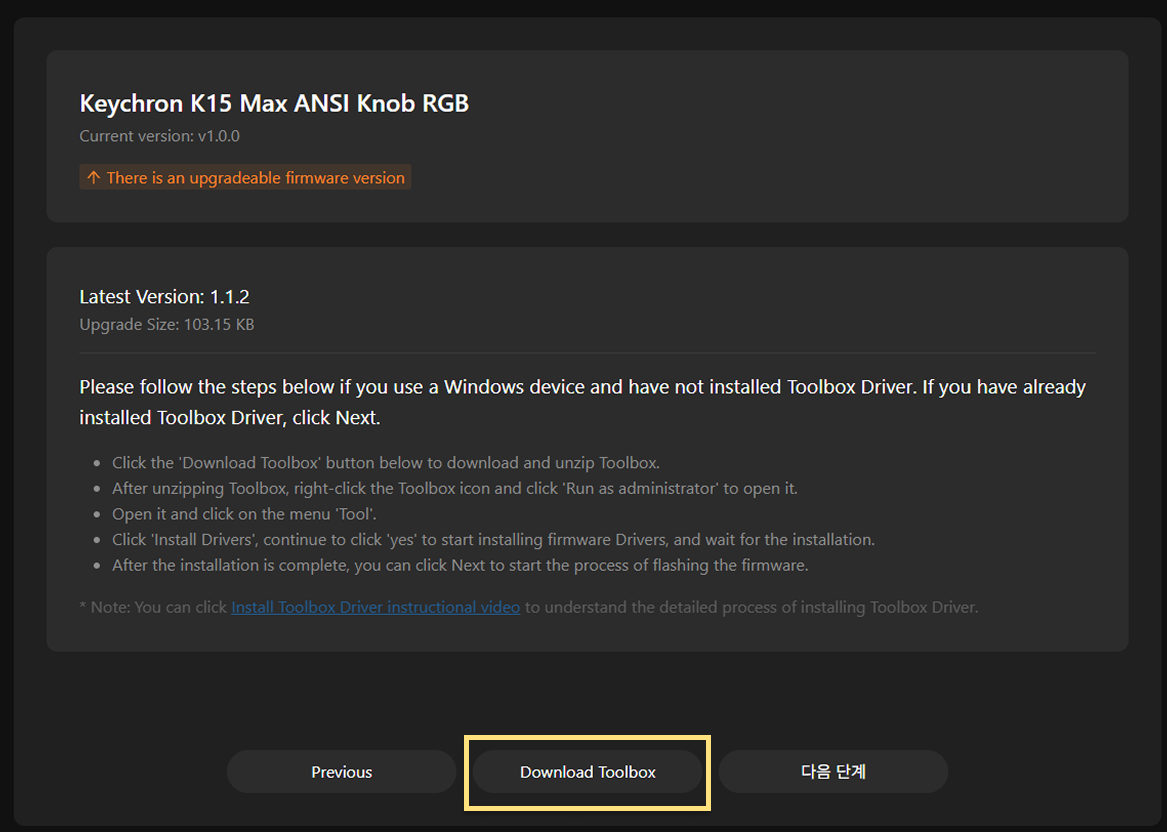The width and height of the screenshot is (1167, 832).
Task: Click the 'Install Drivers' instruction bullet
Action: tap(493, 540)
